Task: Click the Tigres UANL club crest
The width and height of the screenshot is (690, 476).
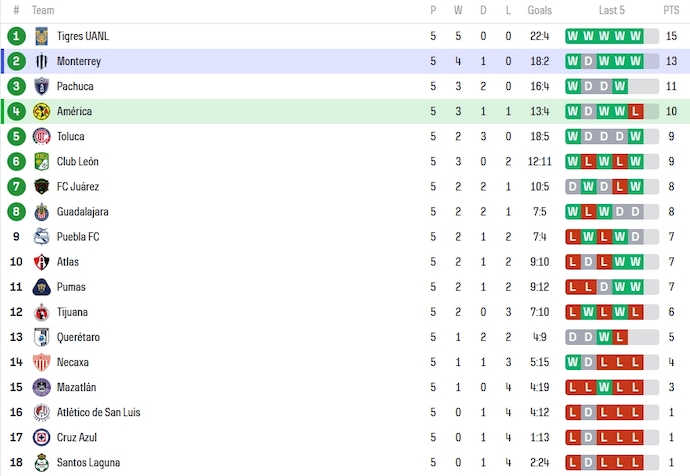Action: click(x=41, y=36)
